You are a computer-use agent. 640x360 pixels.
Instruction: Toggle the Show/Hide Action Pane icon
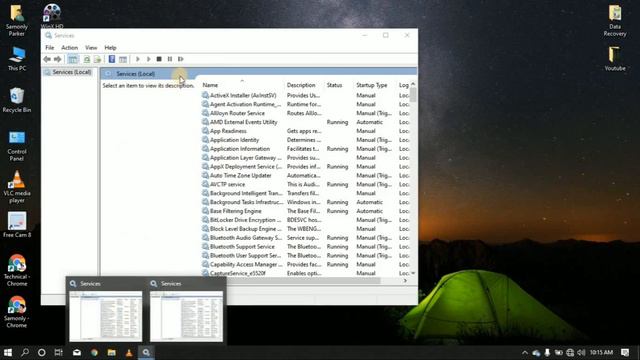coord(123,59)
